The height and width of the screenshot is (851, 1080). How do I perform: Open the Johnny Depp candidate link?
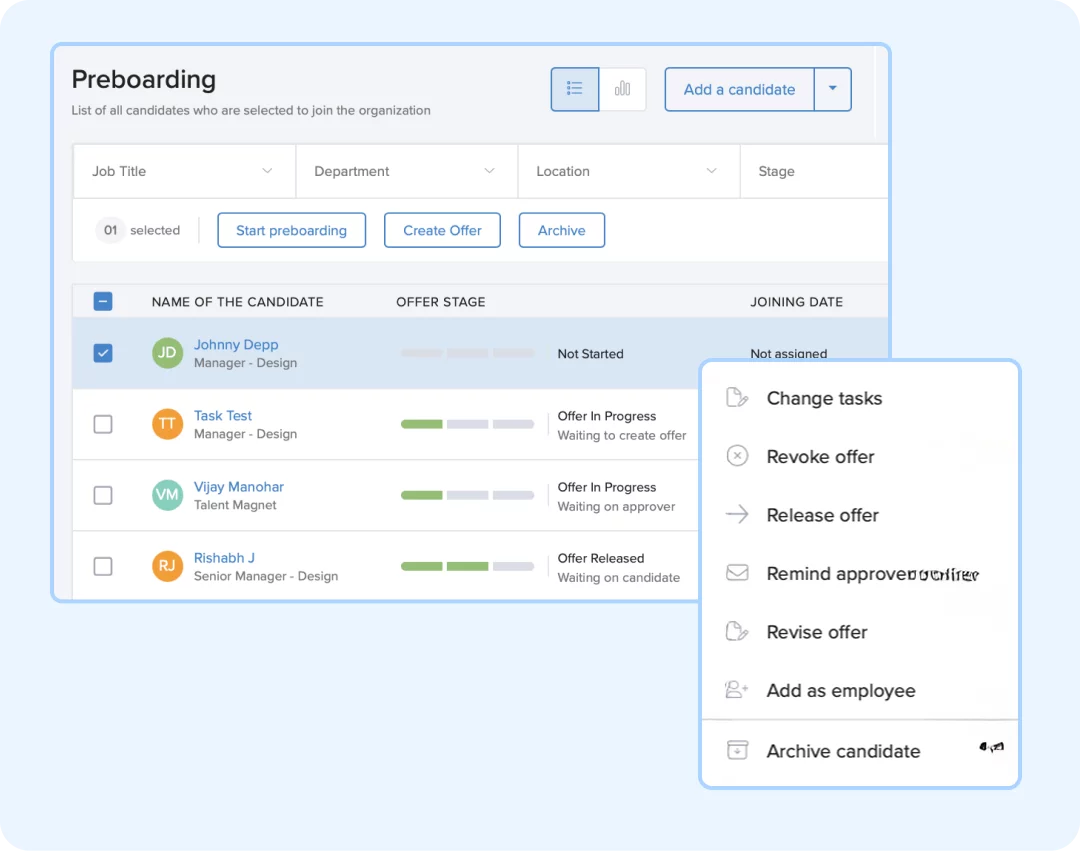pyautogui.click(x=236, y=344)
